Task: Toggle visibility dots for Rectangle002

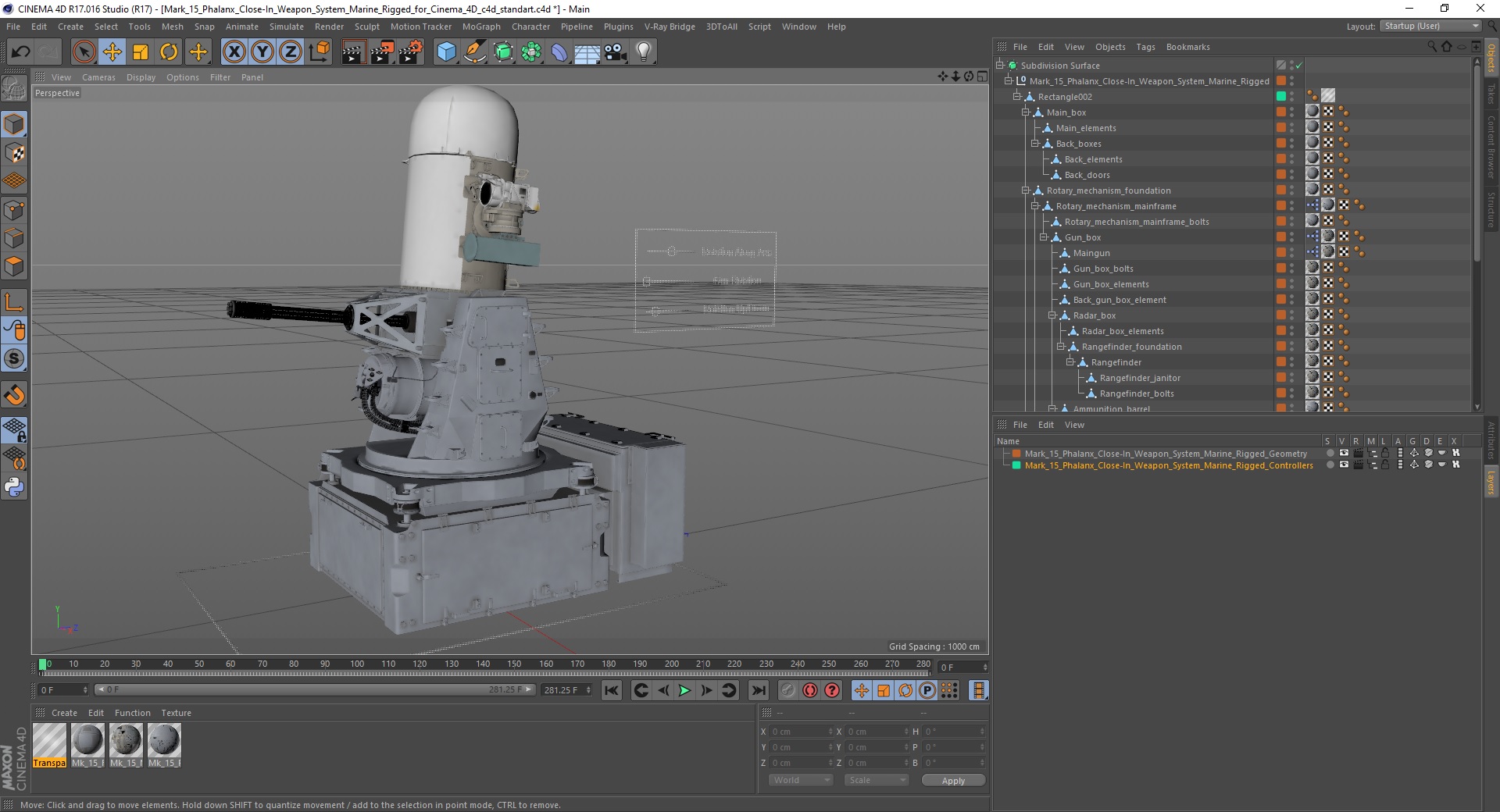Action: point(1291,97)
